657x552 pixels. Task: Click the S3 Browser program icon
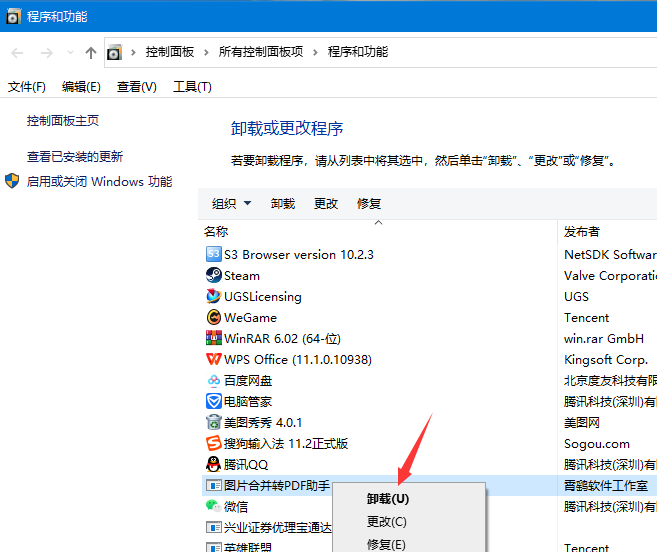tap(214, 254)
